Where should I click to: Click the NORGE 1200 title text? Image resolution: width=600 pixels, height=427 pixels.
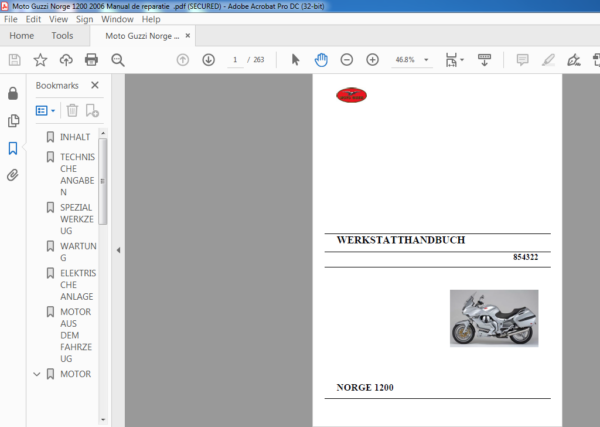(365, 388)
